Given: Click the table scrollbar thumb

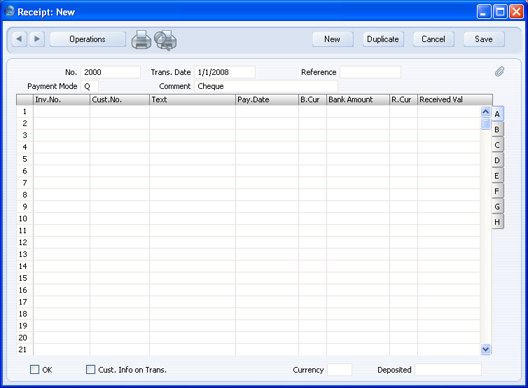Looking at the screenshot, I should 486,123.
